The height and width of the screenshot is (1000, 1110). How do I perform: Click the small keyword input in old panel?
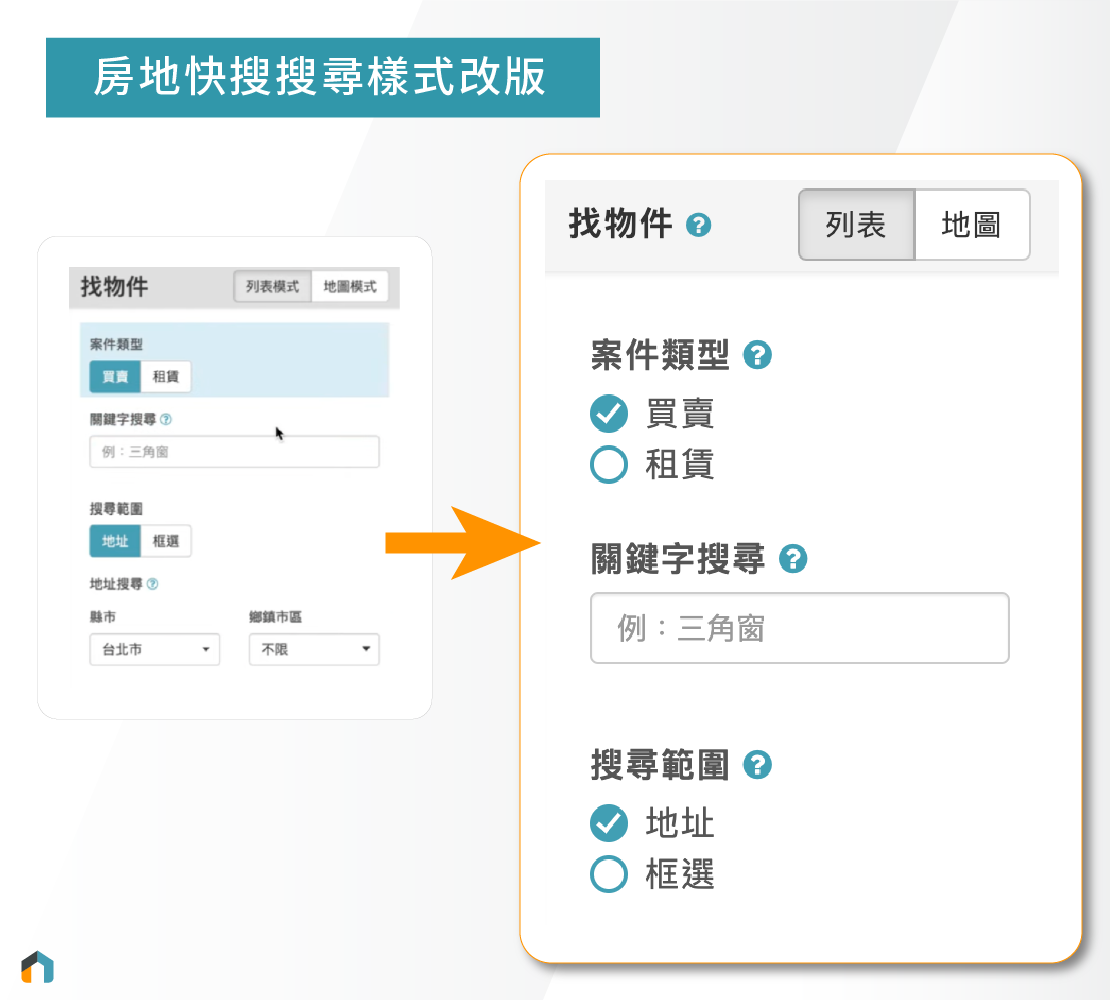pos(234,452)
